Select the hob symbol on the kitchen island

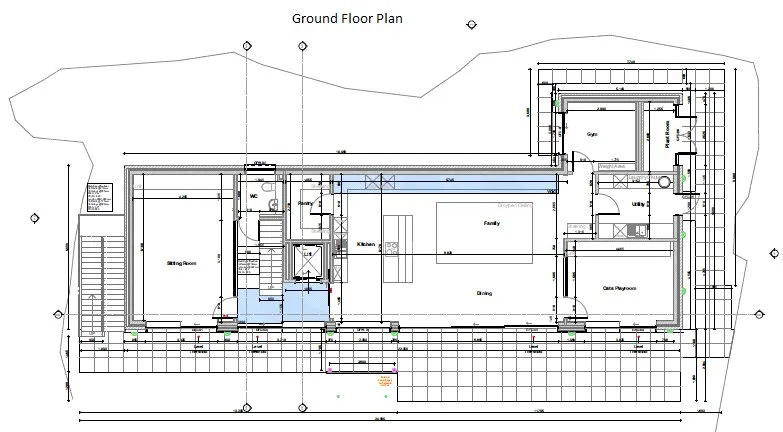coord(392,248)
